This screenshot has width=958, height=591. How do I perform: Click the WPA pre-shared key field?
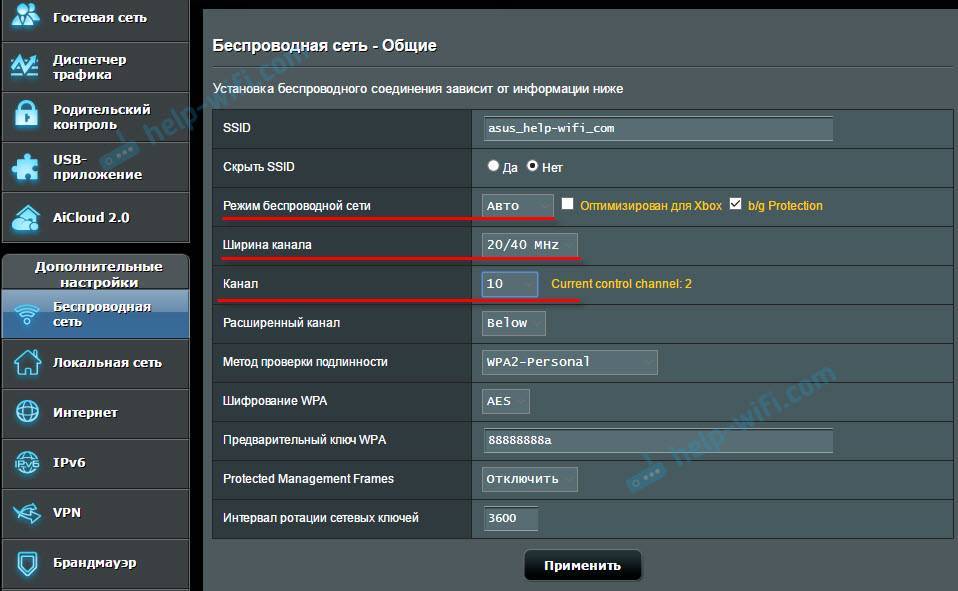click(x=657, y=441)
